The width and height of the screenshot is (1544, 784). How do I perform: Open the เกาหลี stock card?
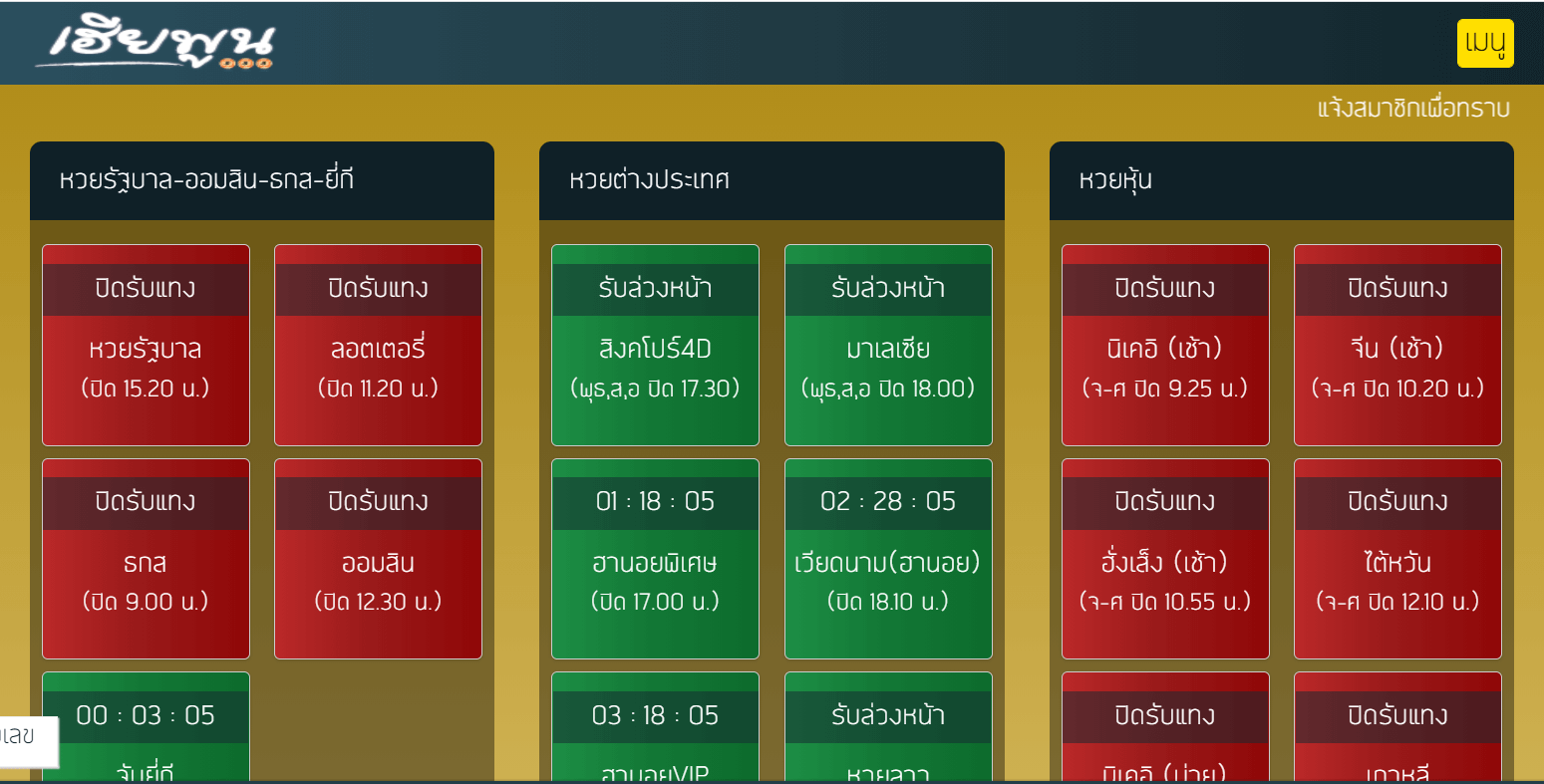click(x=1397, y=726)
